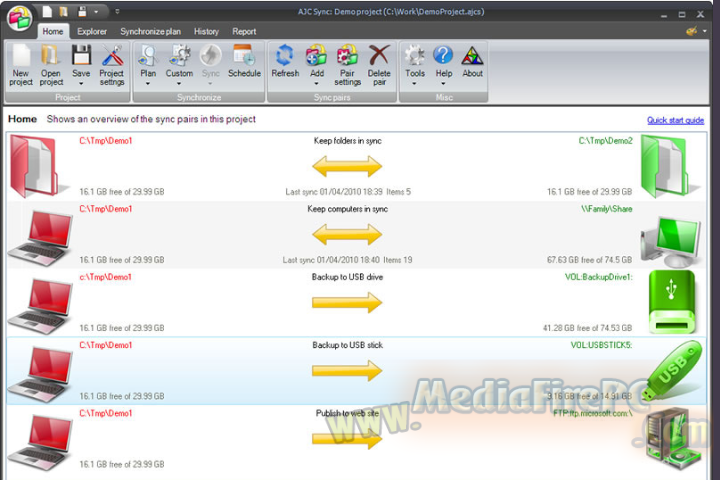Click the style options icon beside the ribbon tabs
720x480 pixels.
click(x=692, y=31)
